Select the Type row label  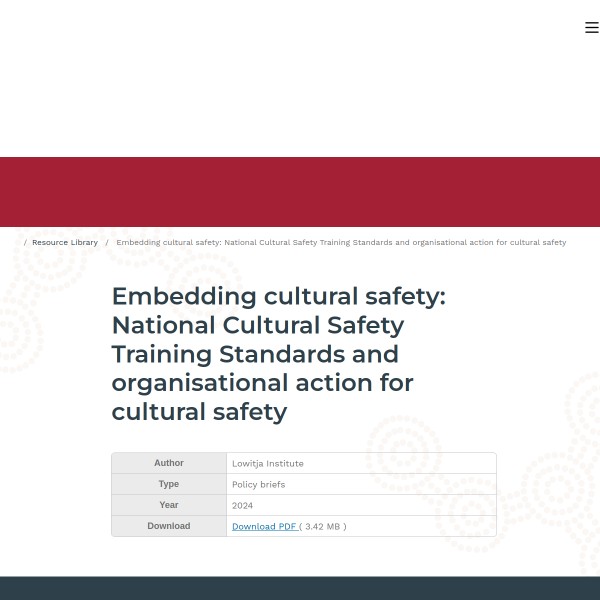[169, 484]
